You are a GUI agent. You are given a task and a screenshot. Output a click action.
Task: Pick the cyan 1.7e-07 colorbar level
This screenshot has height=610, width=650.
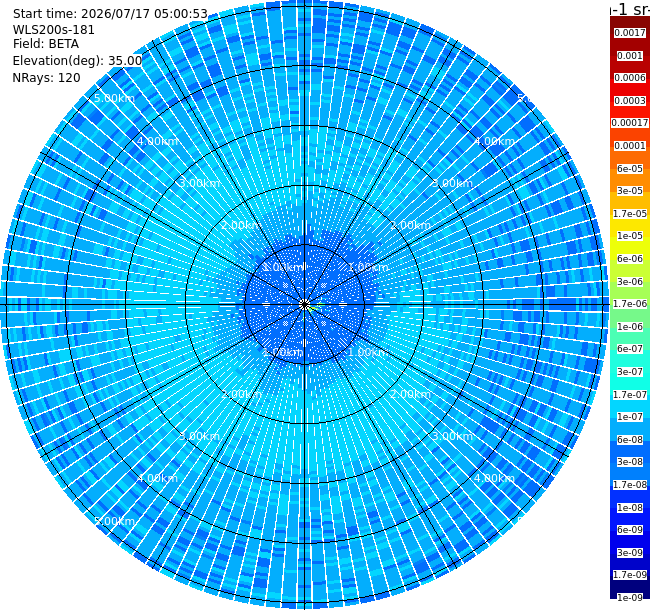pos(630,395)
